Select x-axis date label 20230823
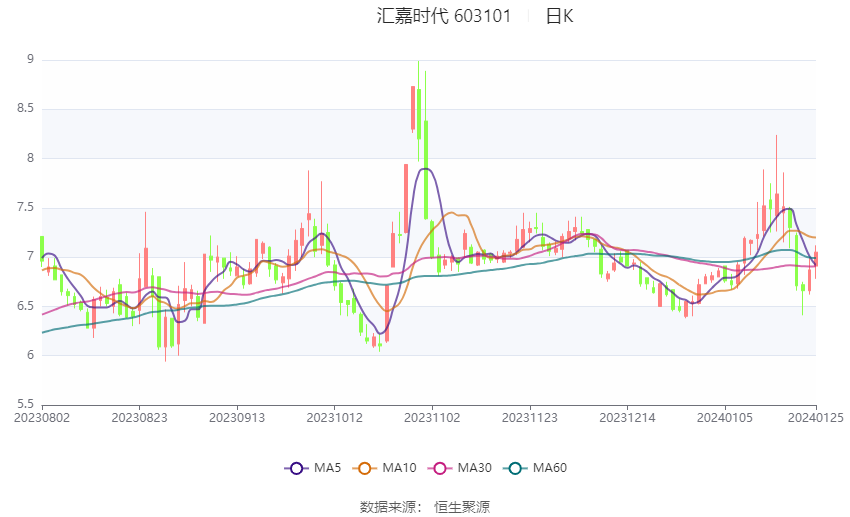Screen dimensions: 850x517 coord(139,418)
